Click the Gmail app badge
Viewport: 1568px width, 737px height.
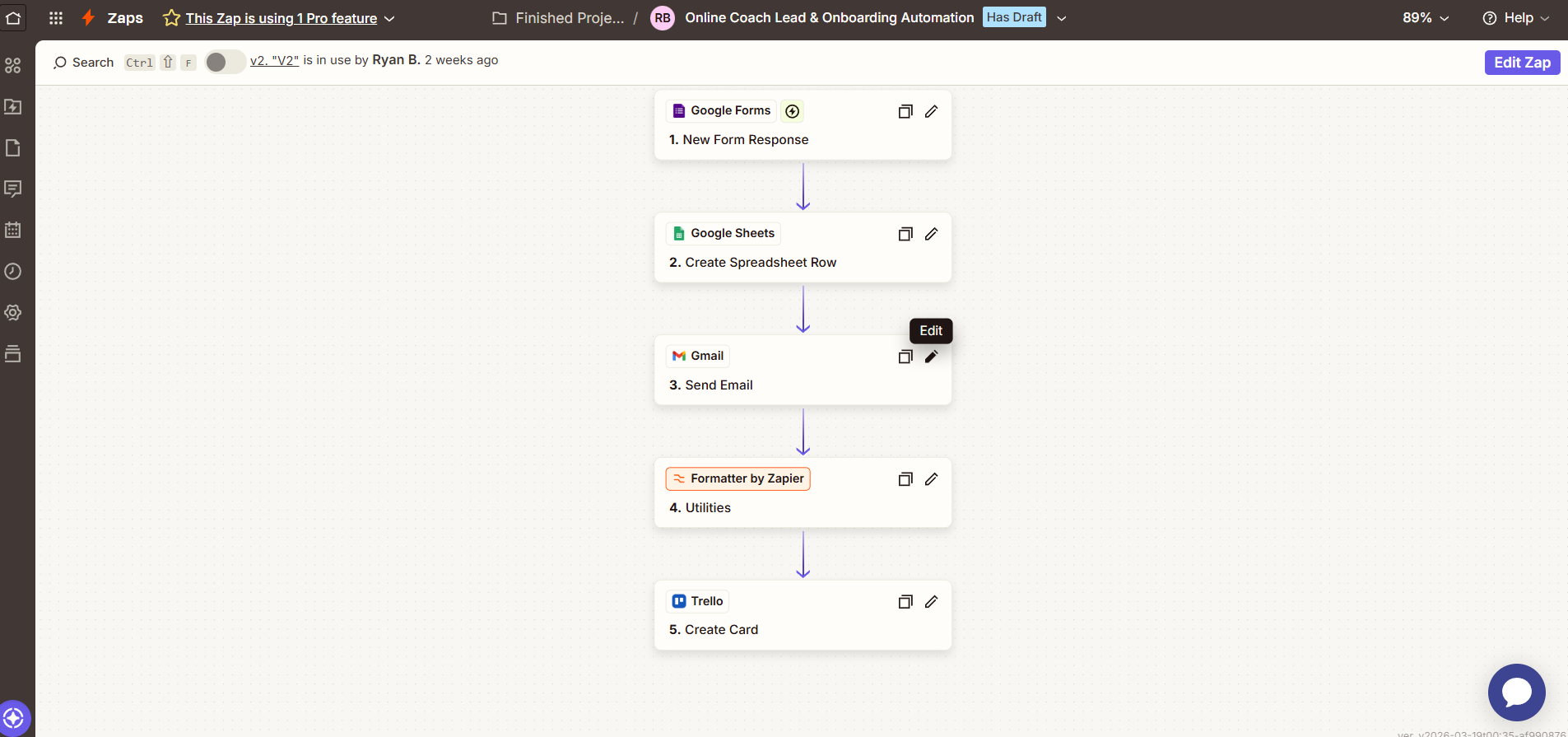click(698, 356)
